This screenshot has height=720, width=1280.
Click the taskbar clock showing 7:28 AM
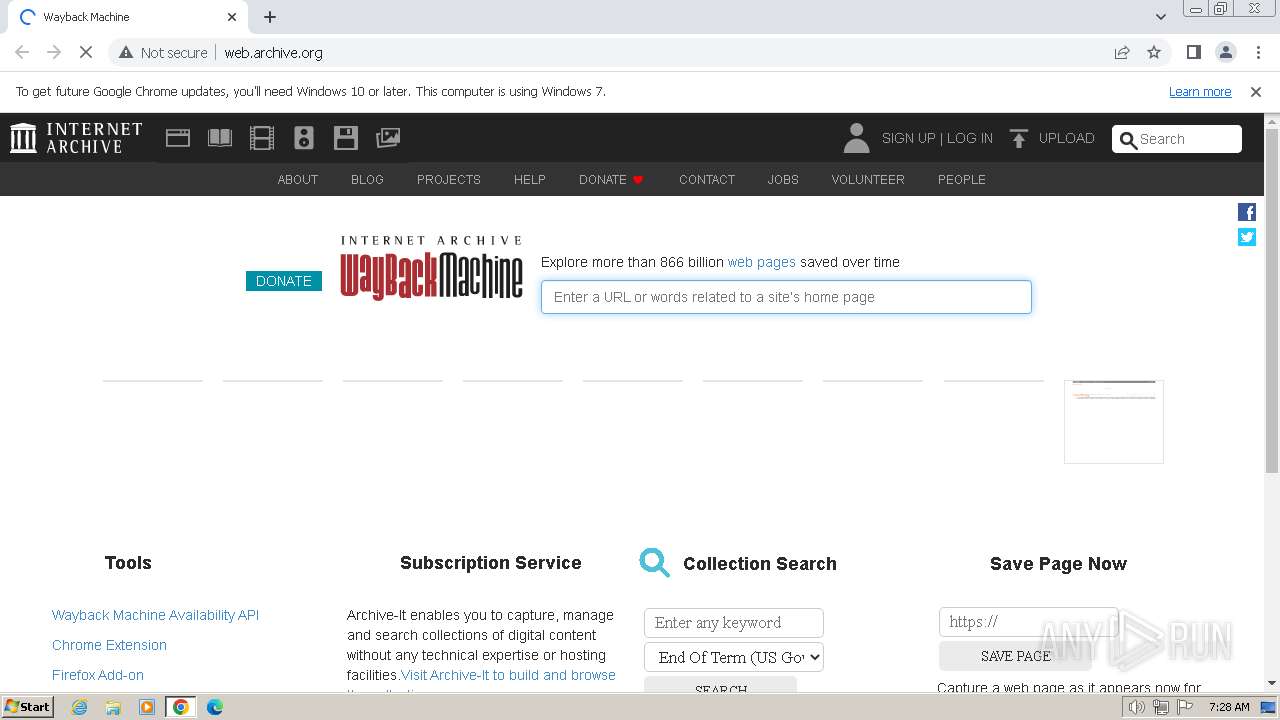tap(1229, 707)
